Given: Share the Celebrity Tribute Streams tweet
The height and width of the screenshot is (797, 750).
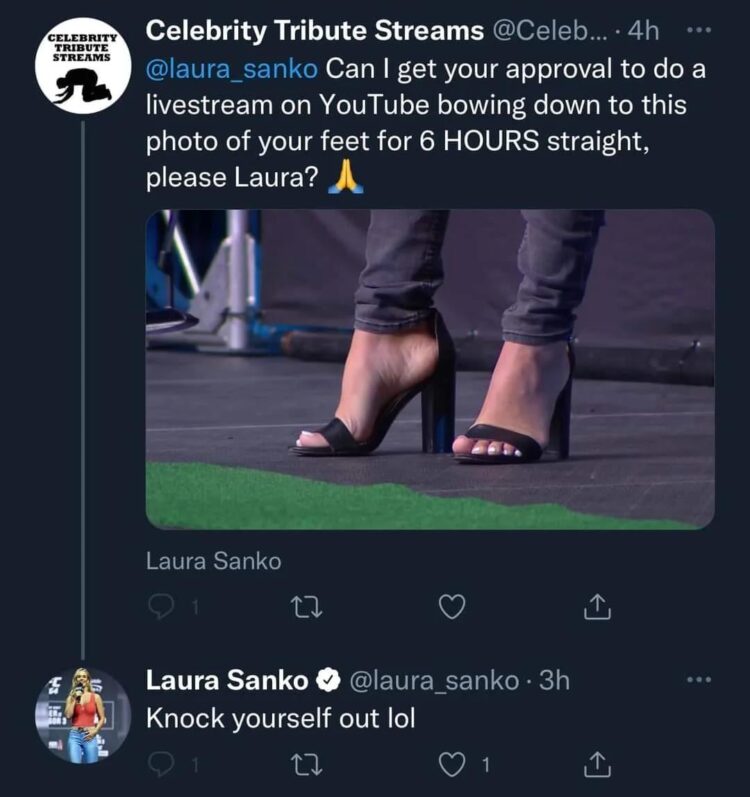Looking at the screenshot, I should pyautogui.click(x=596, y=606).
